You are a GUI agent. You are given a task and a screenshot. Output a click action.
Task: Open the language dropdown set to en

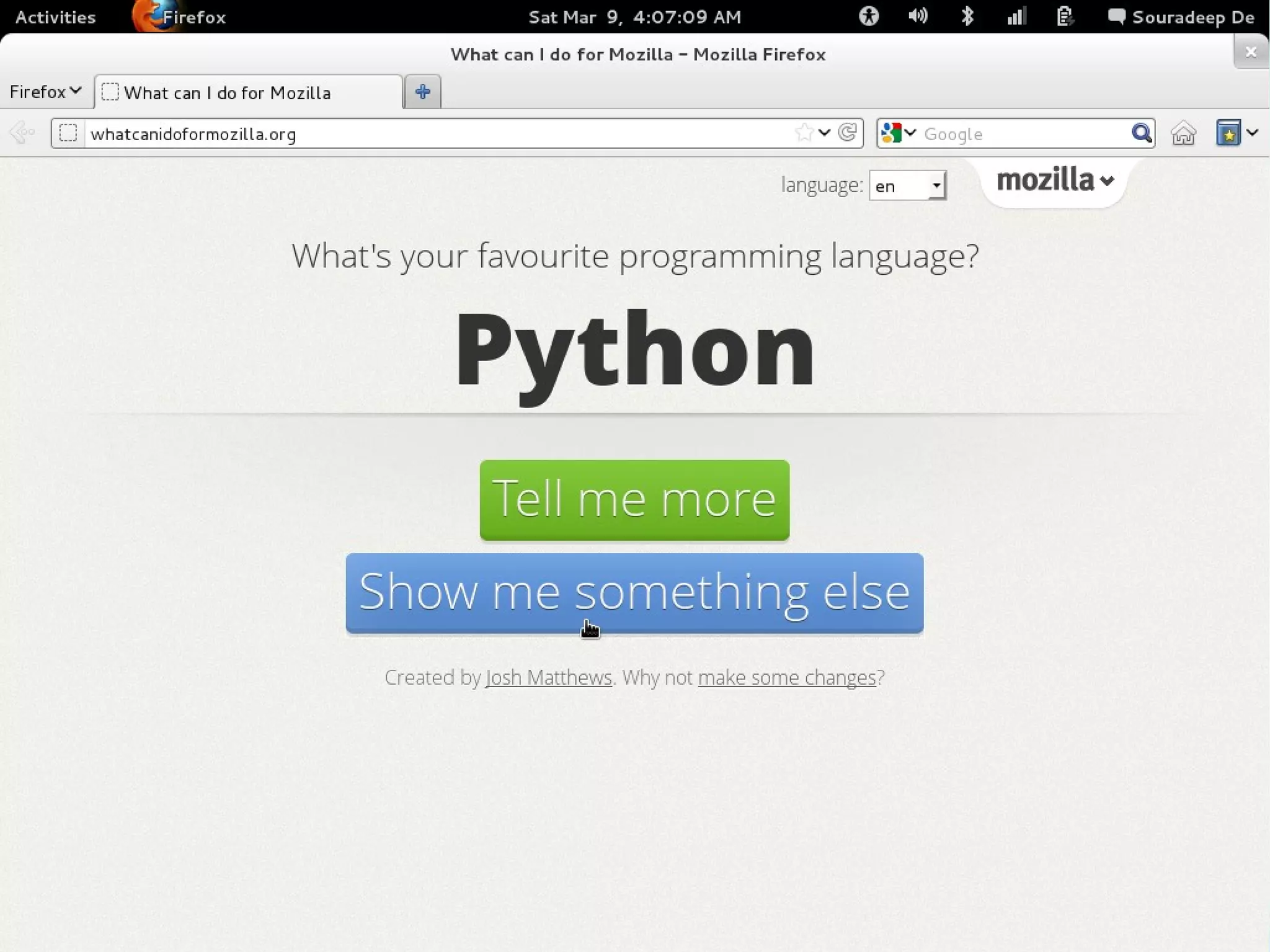click(x=908, y=185)
